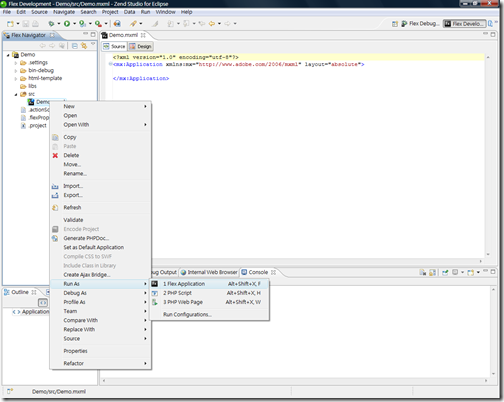Viewport: 504px width, 402px height.
Task: Click the red Delete X icon
Action: point(55,155)
